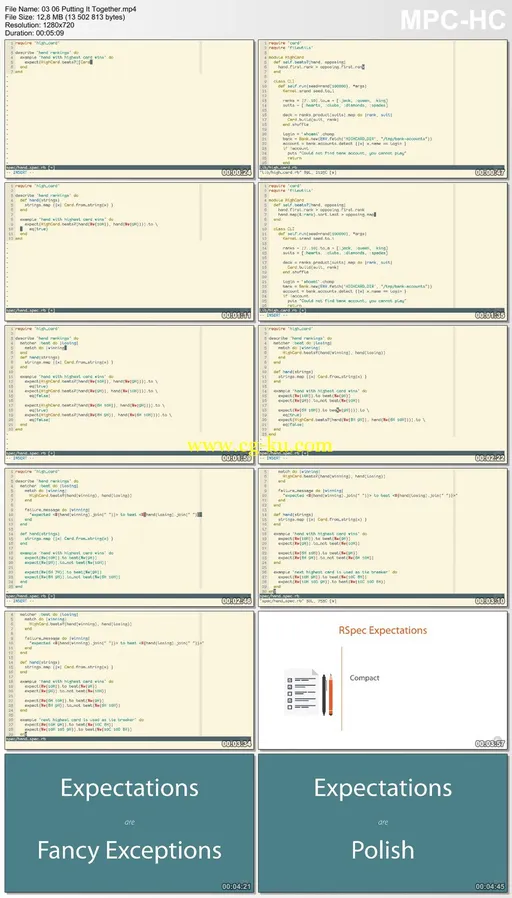The height and width of the screenshot is (898, 512).
Task: Select the code frame stamped 00:01:35
Action: point(383,251)
